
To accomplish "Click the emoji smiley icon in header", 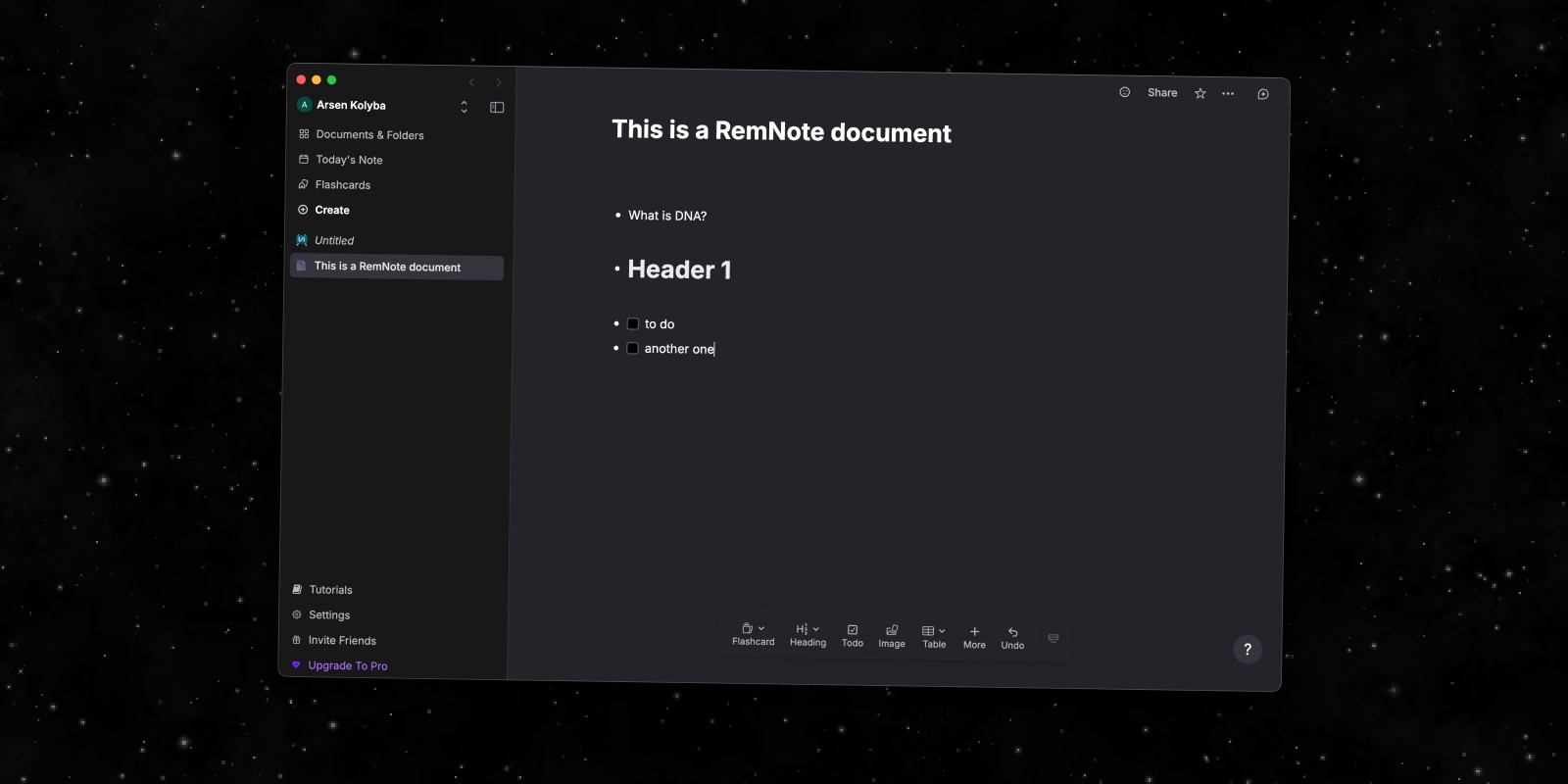I will (x=1125, y=92).
